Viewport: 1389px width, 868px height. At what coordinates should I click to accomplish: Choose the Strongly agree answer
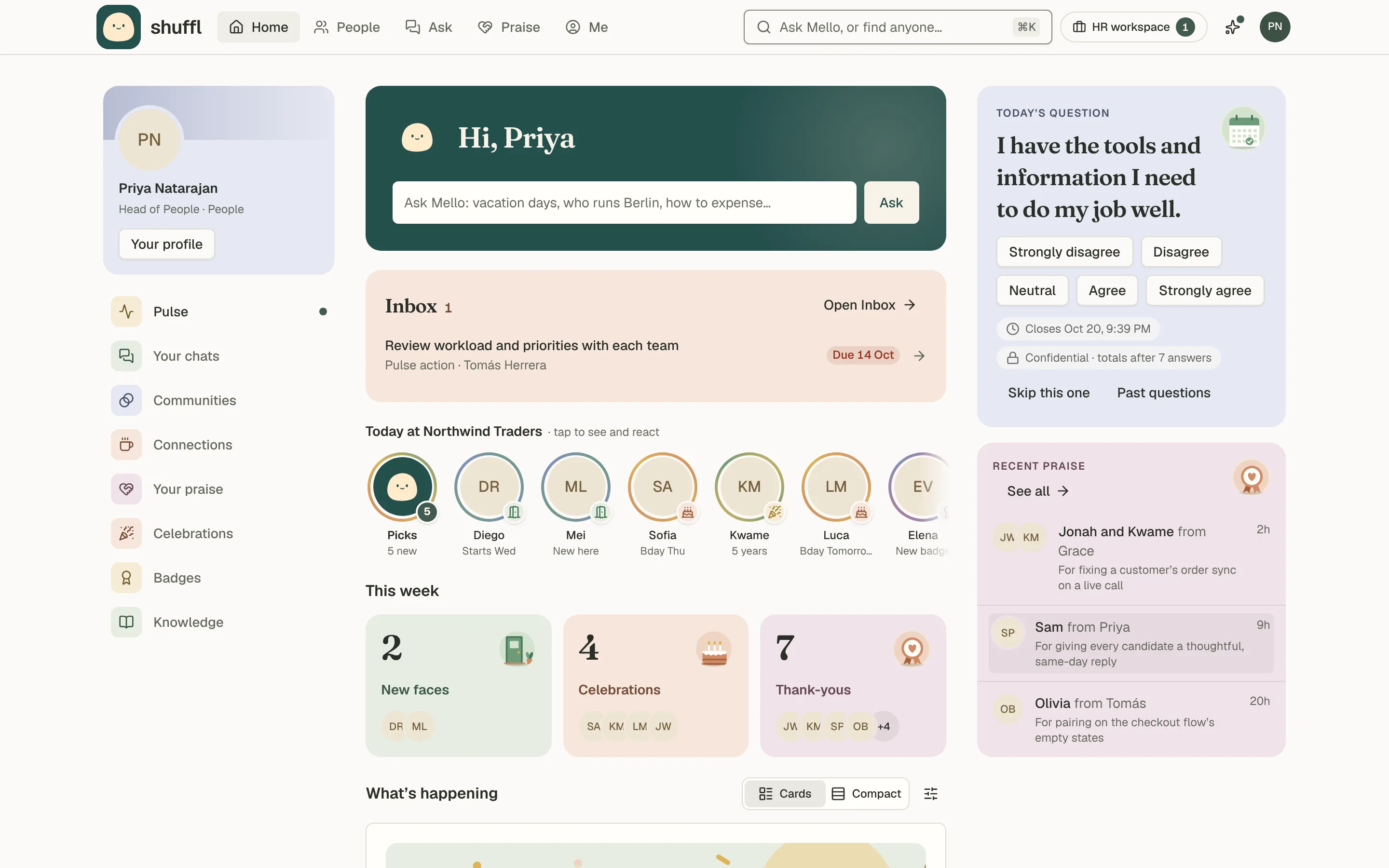tap(1205, 290)
